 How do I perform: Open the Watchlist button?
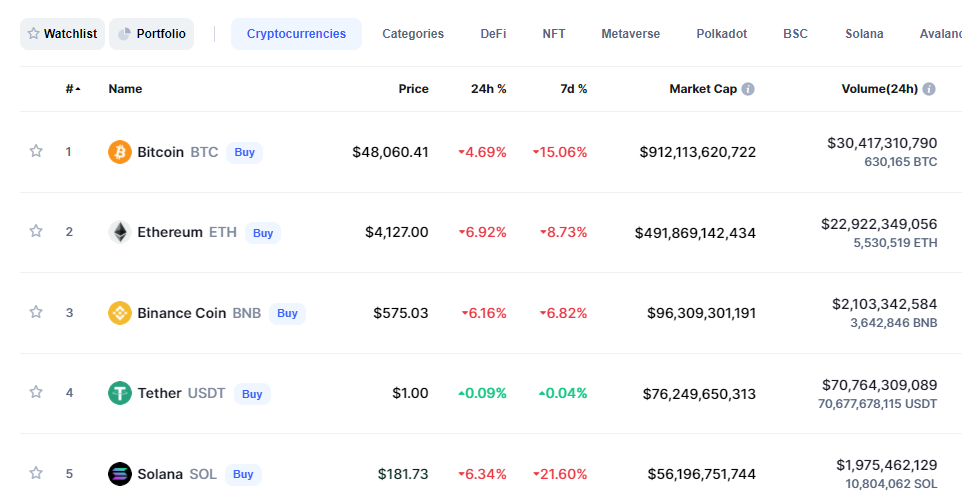tap(63, 34)
